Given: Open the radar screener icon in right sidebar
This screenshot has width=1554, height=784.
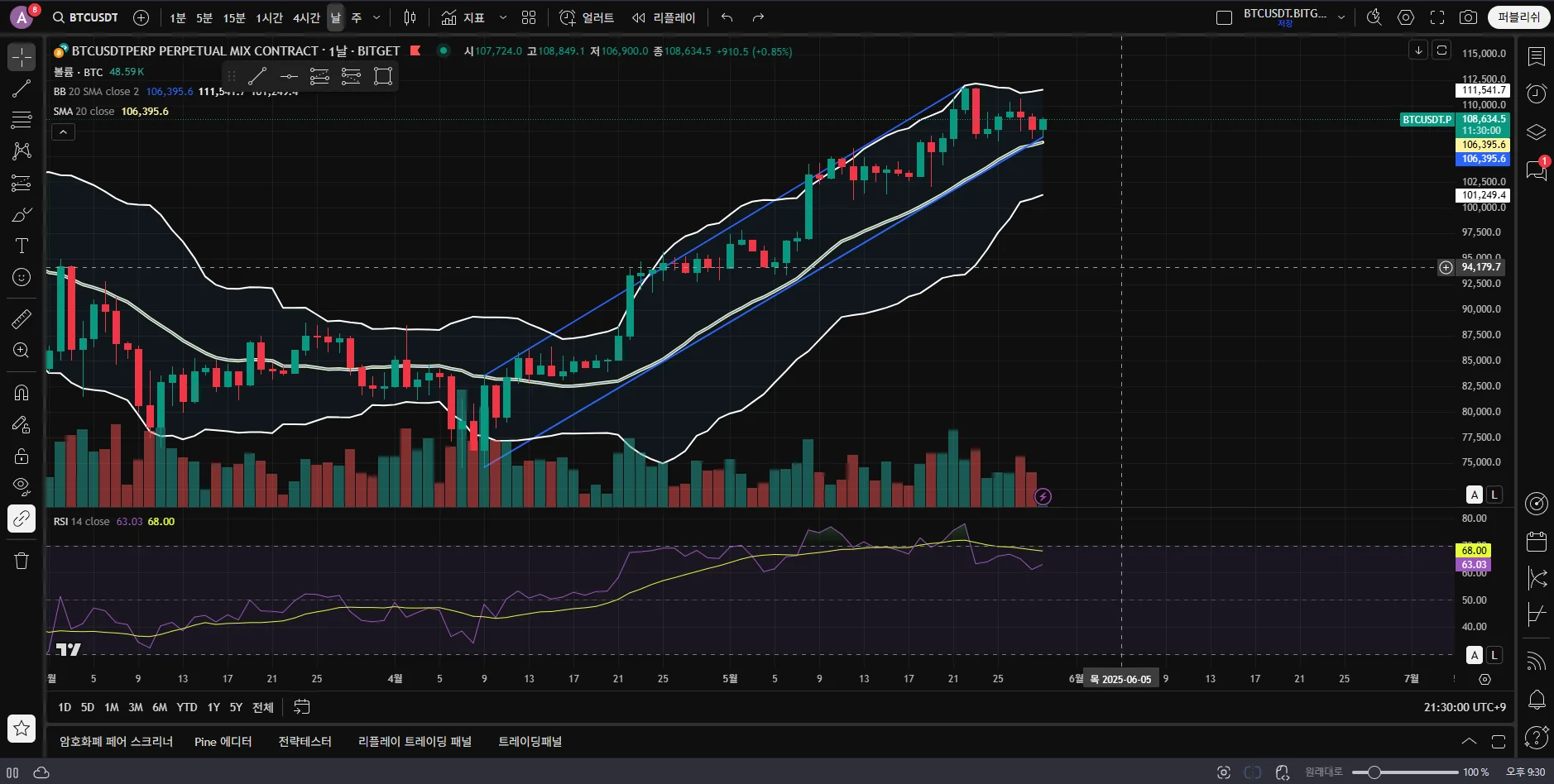Looking at the screenshot, I should point(1537,504).
